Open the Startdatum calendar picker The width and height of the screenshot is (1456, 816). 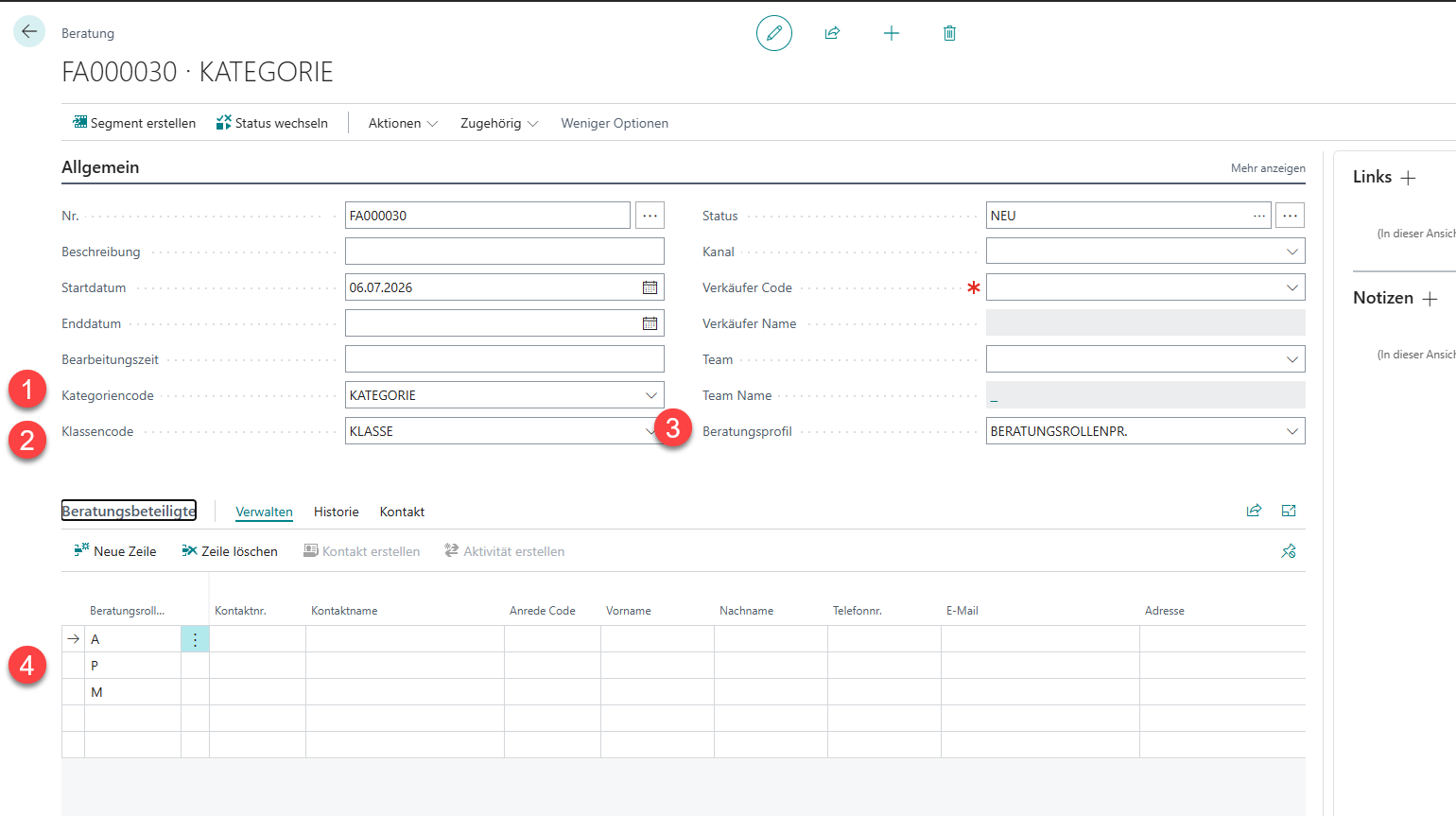tap(650, 287)
